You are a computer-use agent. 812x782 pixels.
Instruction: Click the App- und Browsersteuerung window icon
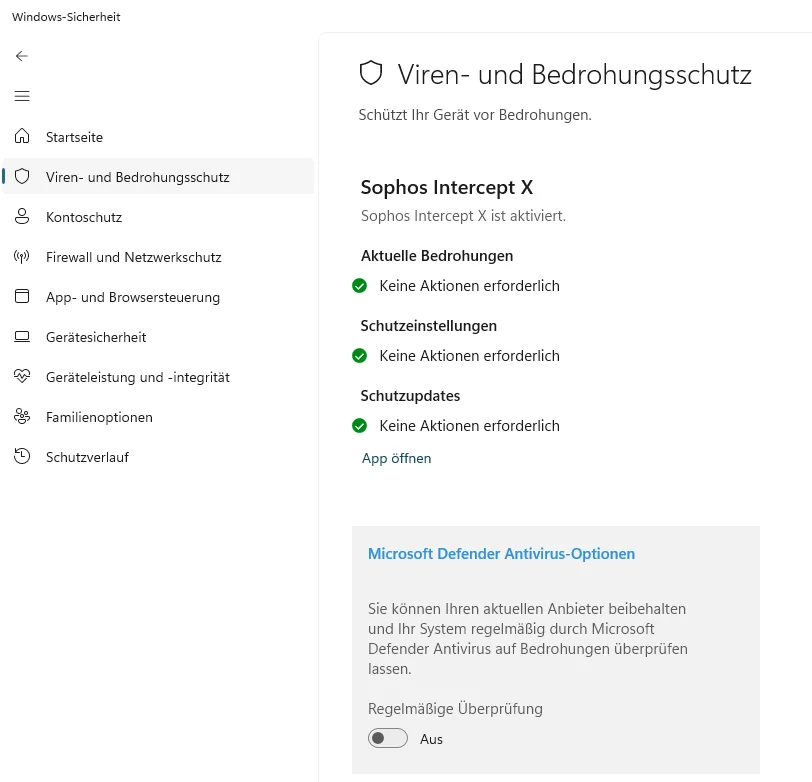click(x=22, y=296)
